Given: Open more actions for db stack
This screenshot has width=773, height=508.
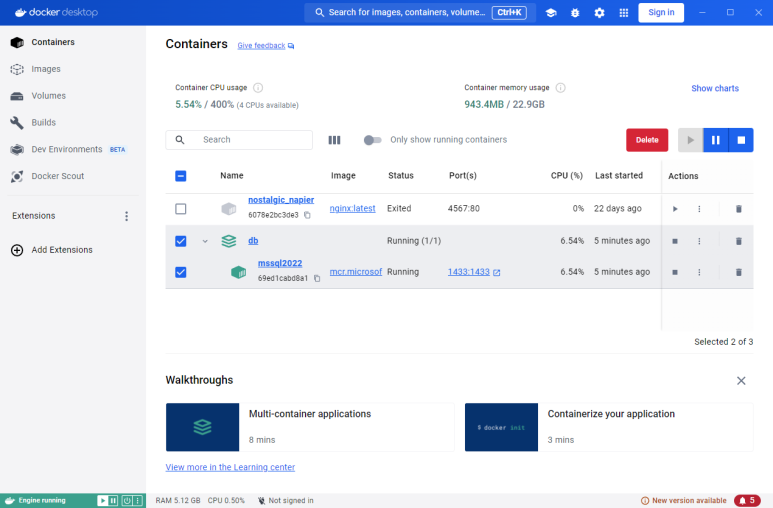Looking at the screenshot, I should pos(699,241).
